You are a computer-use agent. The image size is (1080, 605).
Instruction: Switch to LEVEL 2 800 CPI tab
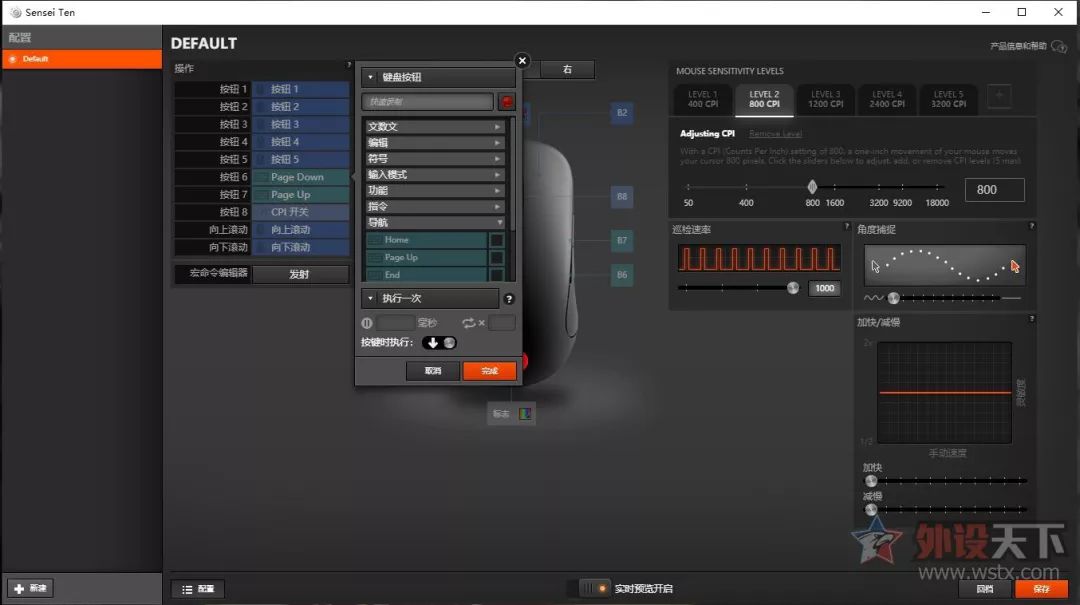coord(765,99)
